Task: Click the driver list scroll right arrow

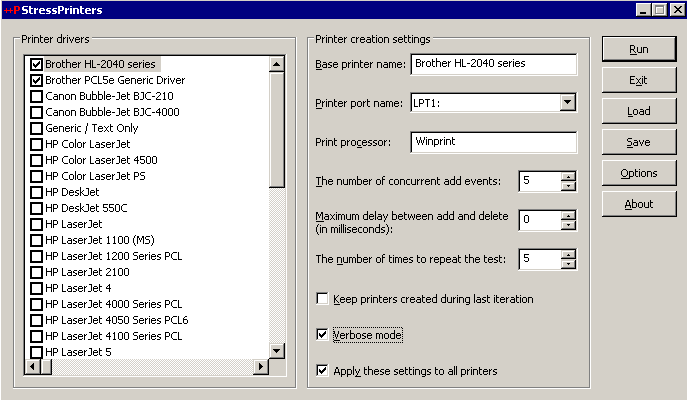Action: point(261,366)
